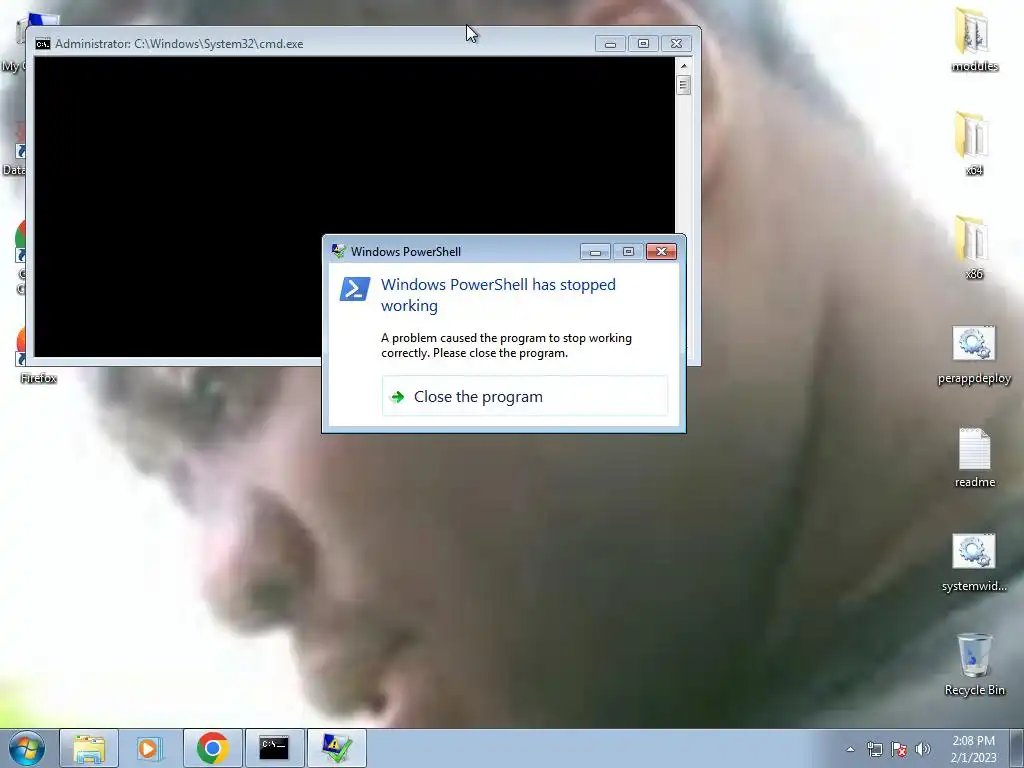Minimize the Windows PowerShell error dialog
Viewport: 1024px width, 768px height.
point(595,251)
